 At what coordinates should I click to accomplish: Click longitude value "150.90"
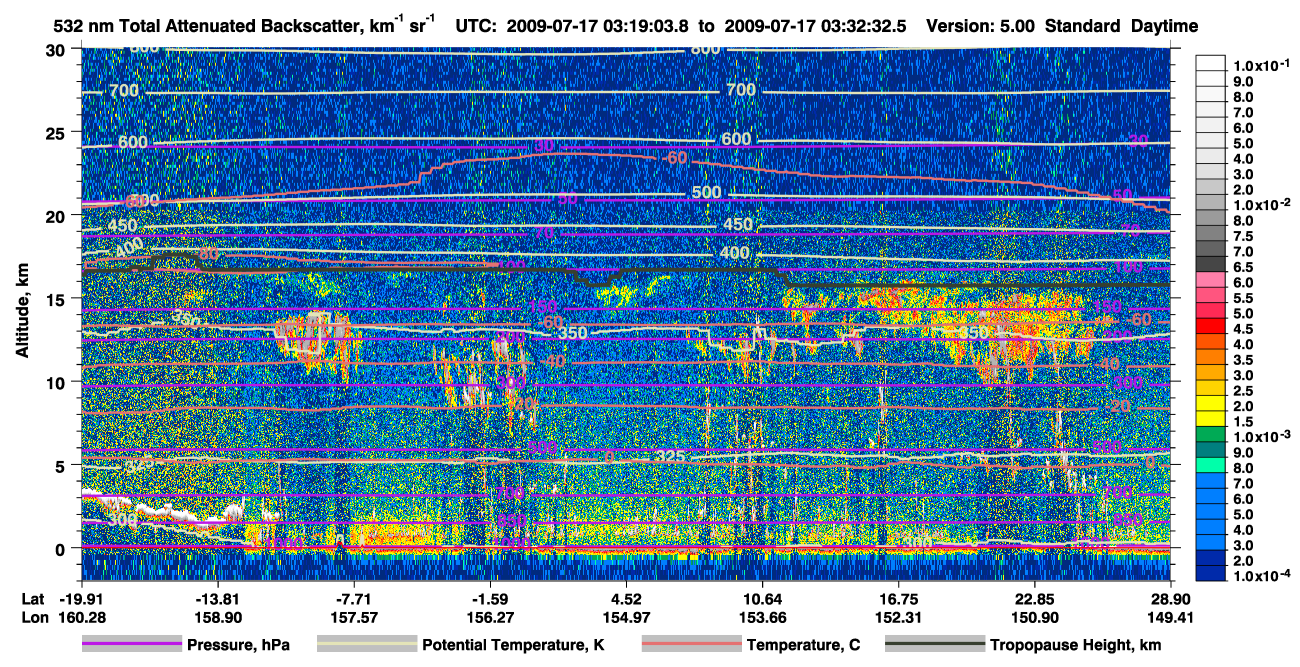click(x=1034, y=617)
